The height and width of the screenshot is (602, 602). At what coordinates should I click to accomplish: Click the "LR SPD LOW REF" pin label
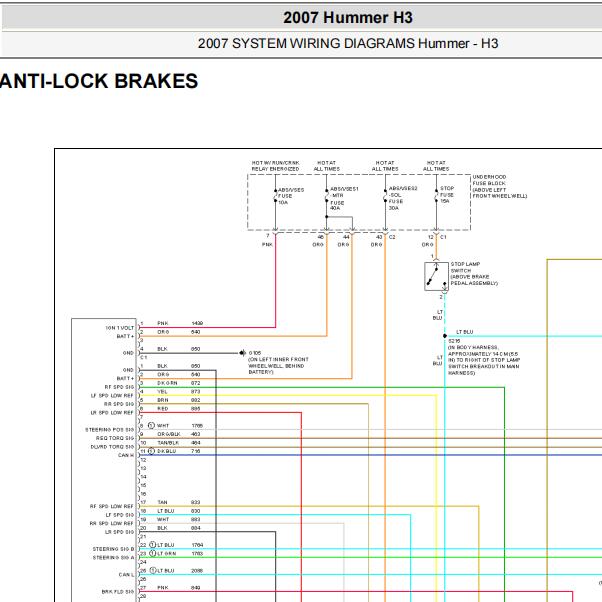tap(112, 413)
